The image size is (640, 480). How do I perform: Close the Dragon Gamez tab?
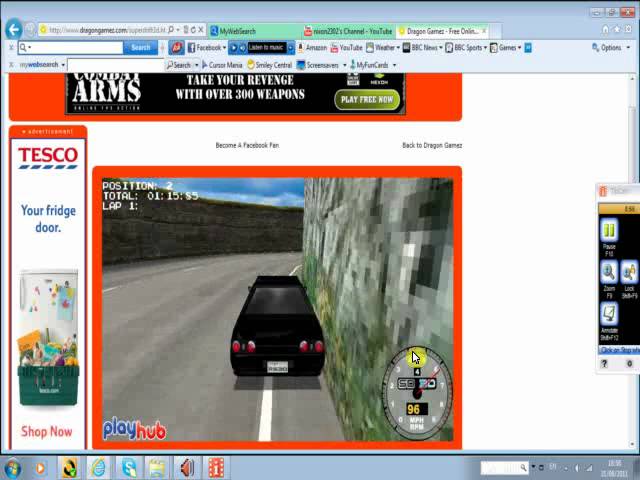click(x=484, y=31)
